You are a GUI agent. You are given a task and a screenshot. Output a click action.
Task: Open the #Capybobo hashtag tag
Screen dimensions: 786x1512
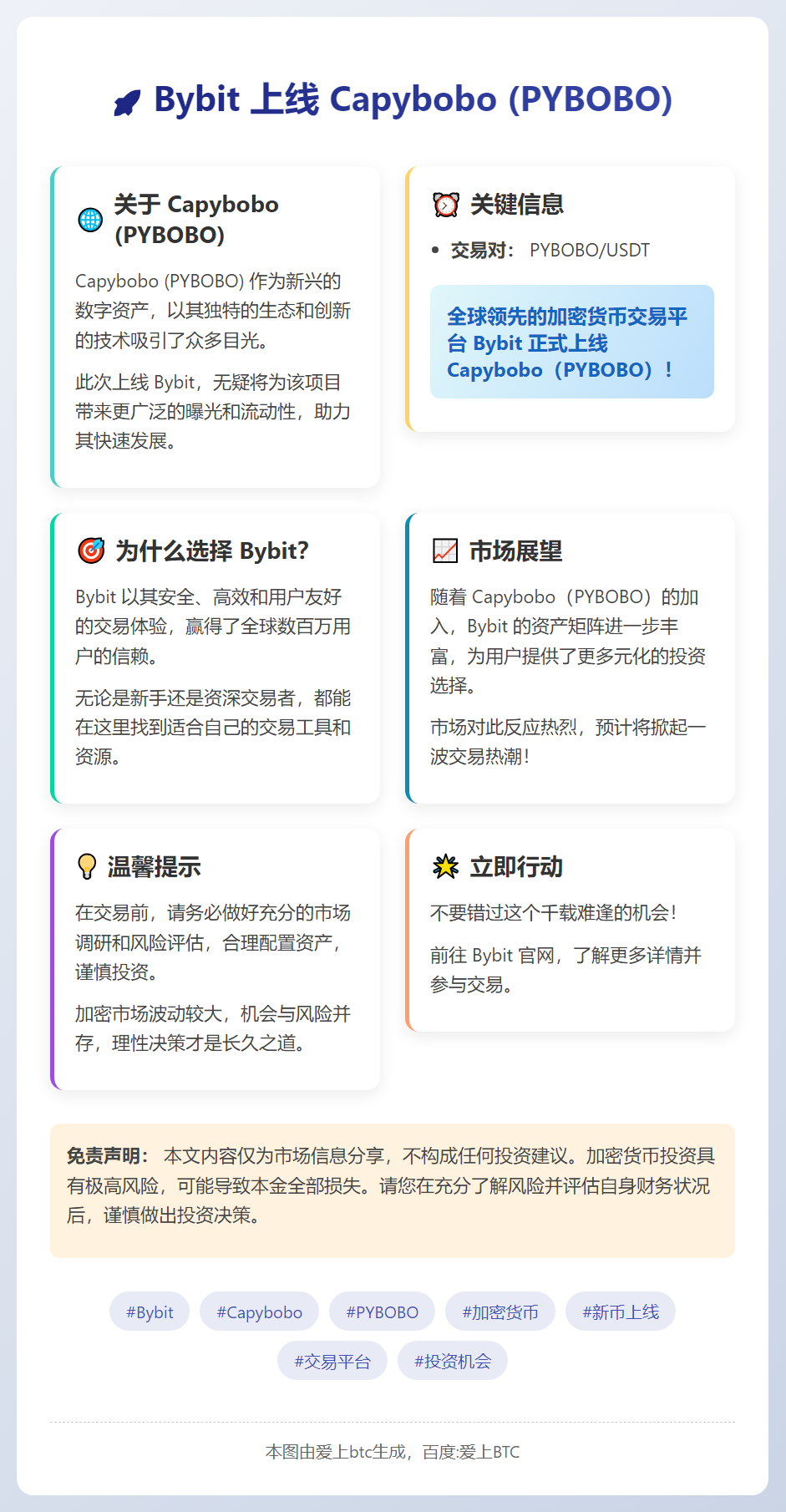point(259,1312)
